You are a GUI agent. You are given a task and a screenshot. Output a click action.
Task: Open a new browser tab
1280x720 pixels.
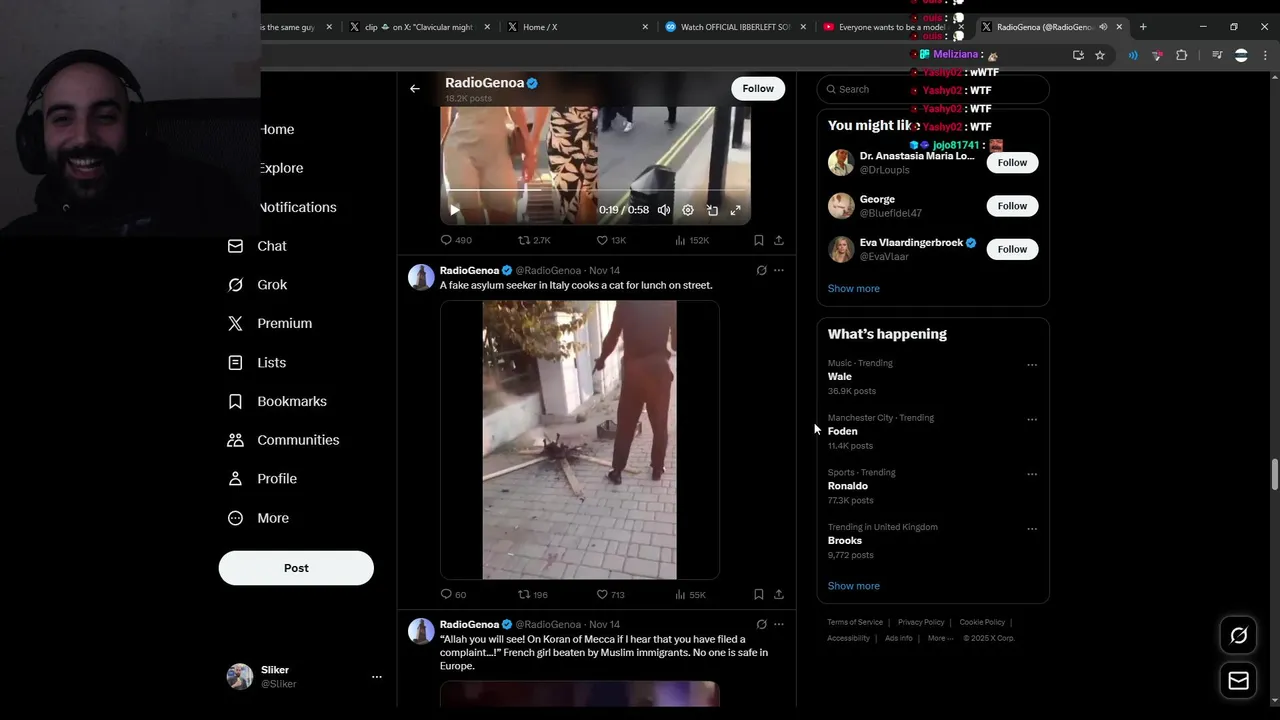click(x=1143, y=27)
